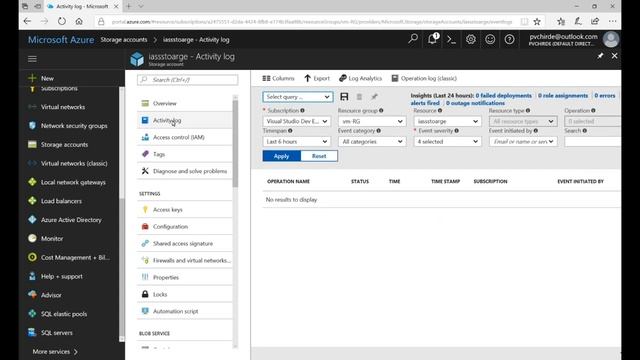This screenshot has height=360, width=640.
Task: Open Resource dropdown iassstoarge
Action: tap(448, 121)
